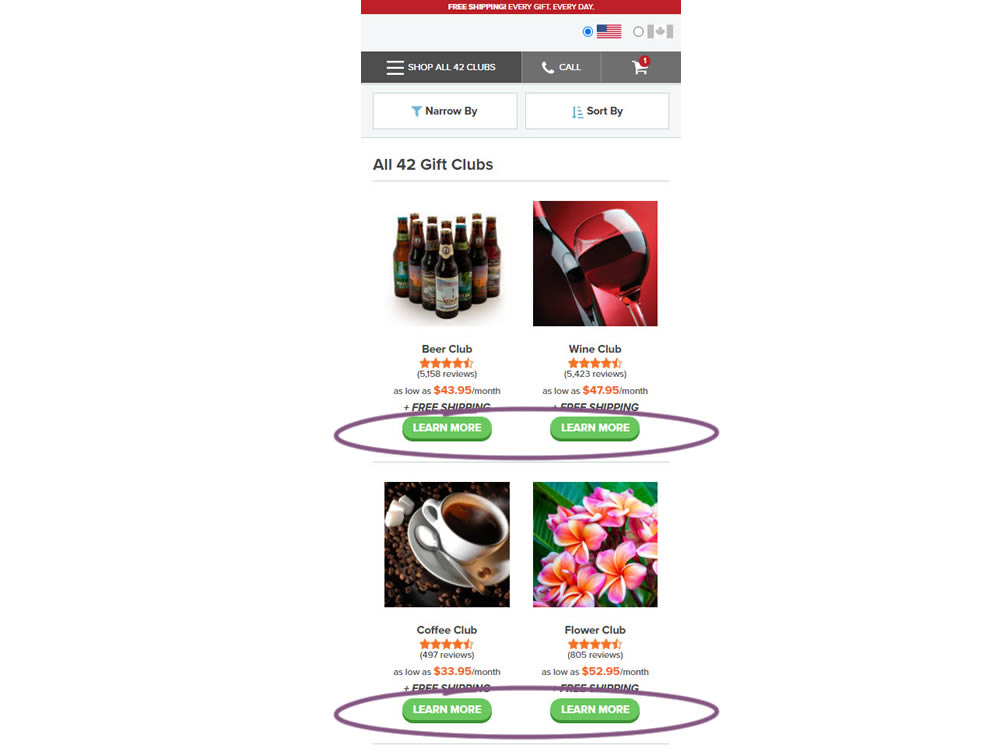Open Shop All 42 Clubs menu
The width and height of the screenshot is (1000, 750).
pyautogui.click(x=441, y=67)
